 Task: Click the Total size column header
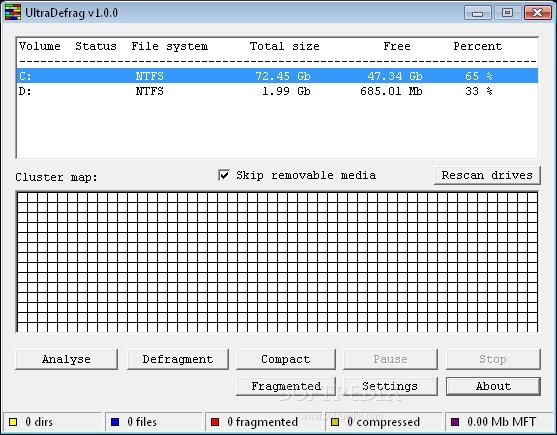(285, 46)
